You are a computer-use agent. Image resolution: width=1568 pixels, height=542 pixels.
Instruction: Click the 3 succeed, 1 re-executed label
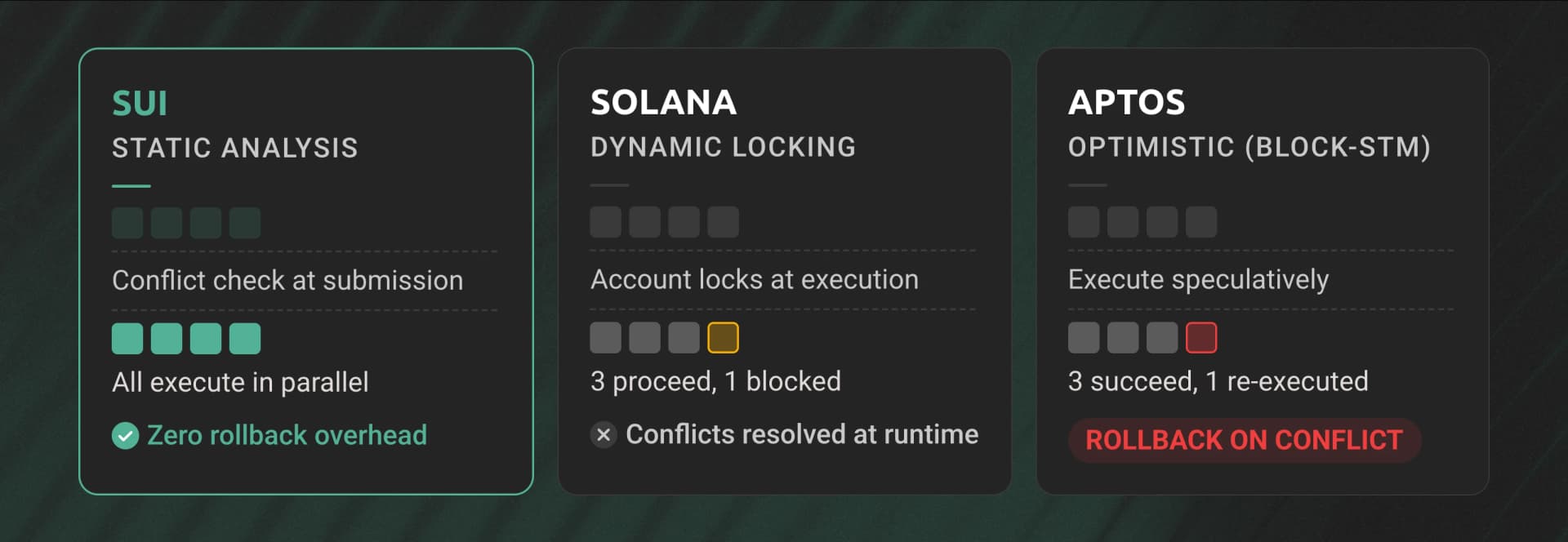click(x=1218, y=381)
